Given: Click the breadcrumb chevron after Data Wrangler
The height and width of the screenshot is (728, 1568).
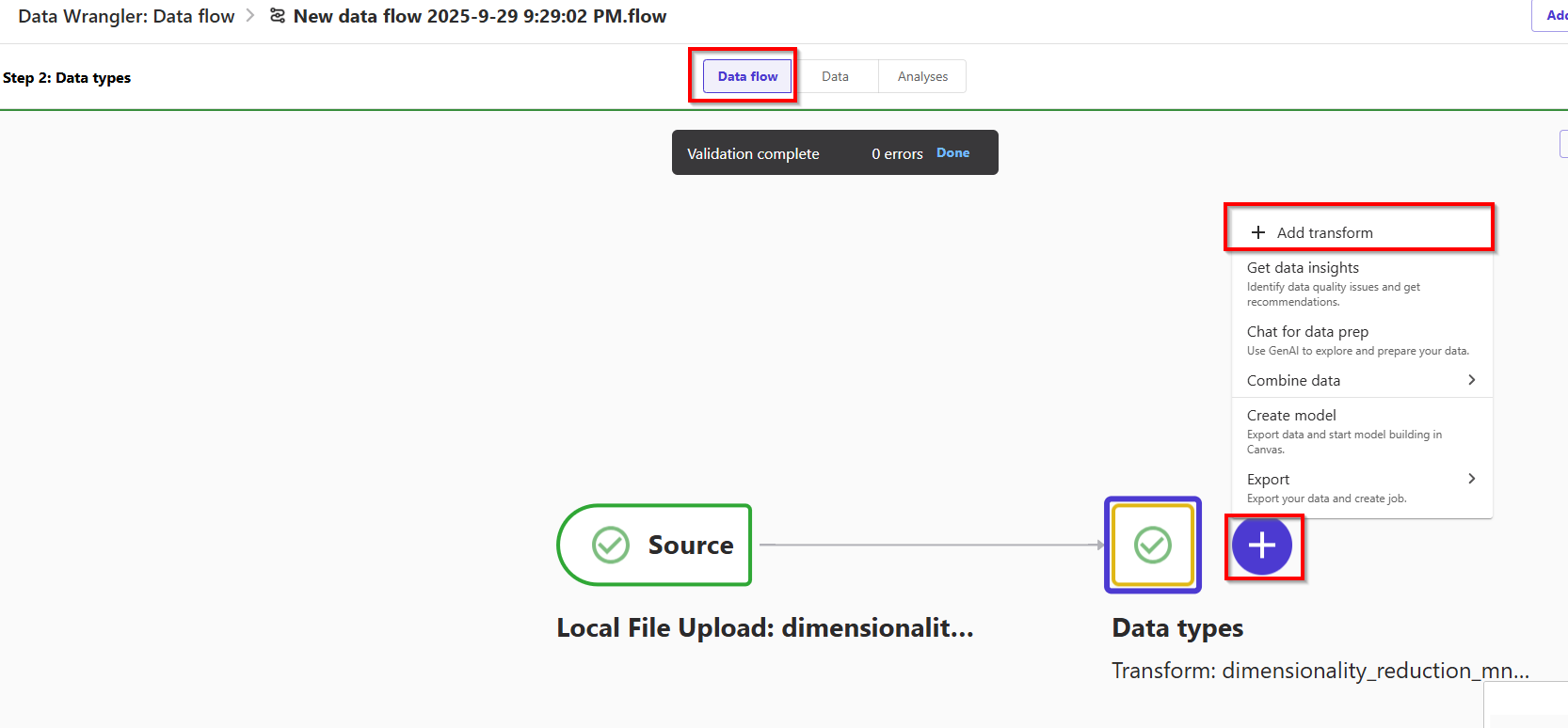Looking at the screenshot, I should [x=250, y=16].
